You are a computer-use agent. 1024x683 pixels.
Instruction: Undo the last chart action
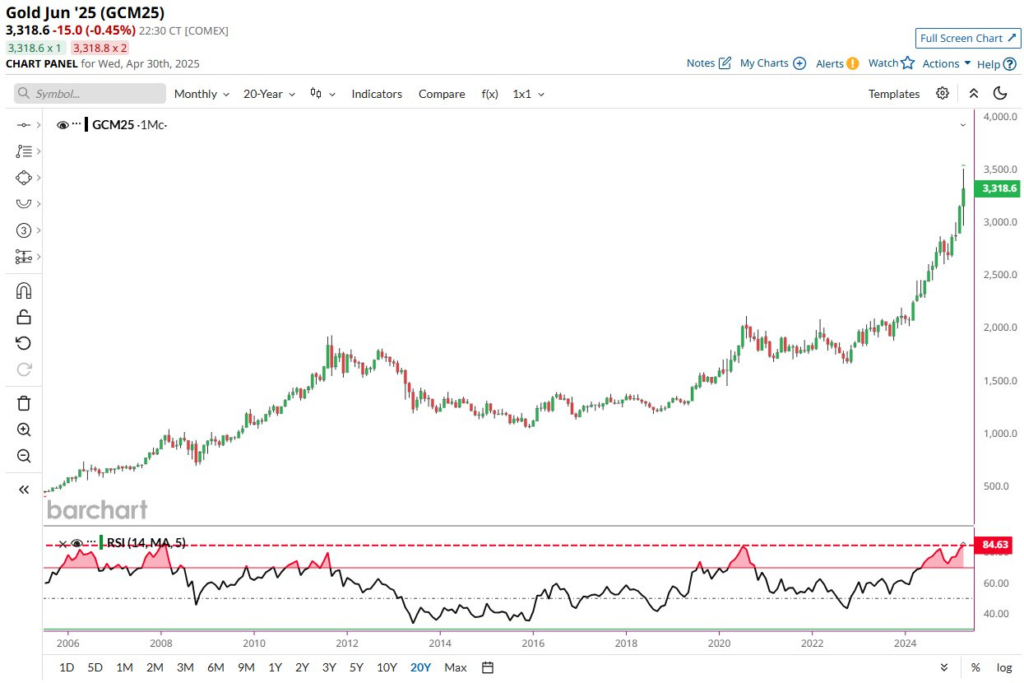24,343
